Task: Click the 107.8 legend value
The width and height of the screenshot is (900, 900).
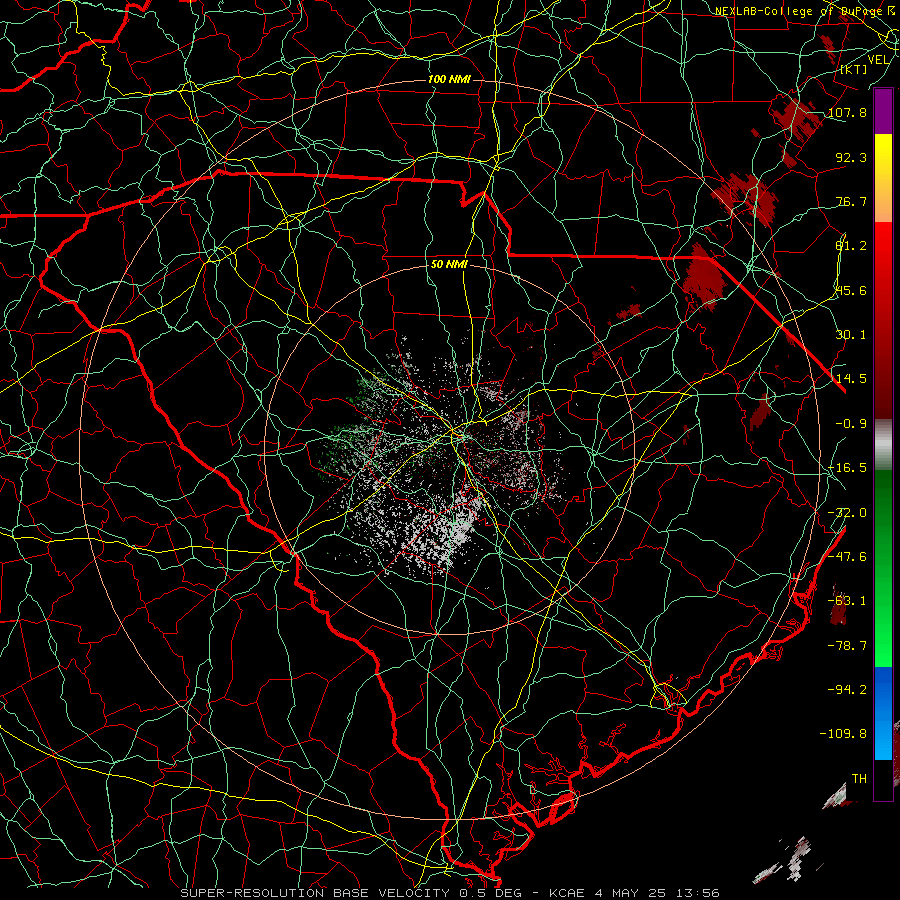Action: [847, 112]
